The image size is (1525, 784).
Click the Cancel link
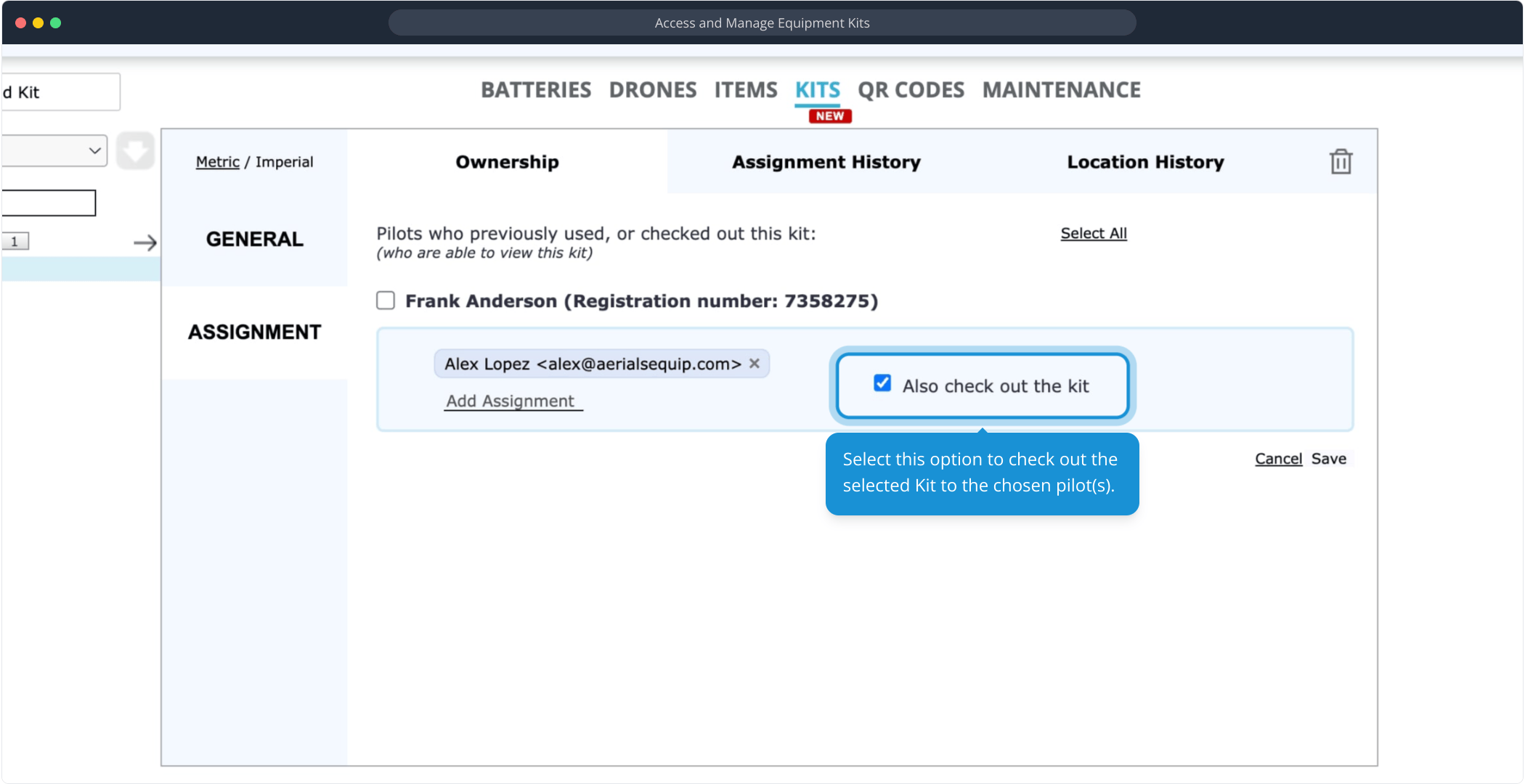[1278, 459]
